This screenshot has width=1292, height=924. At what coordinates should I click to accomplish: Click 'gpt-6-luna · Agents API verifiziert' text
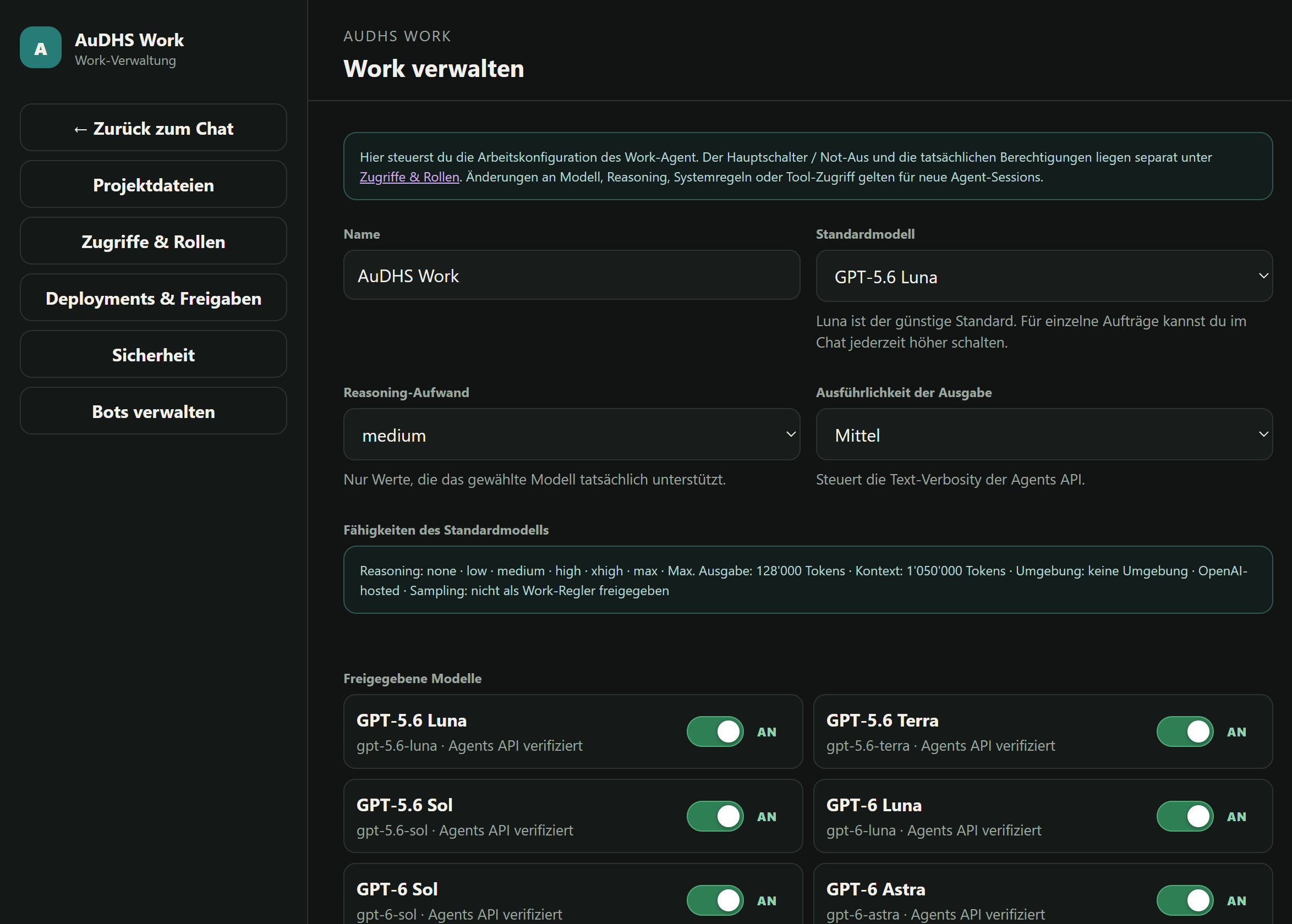coord(933,830)
